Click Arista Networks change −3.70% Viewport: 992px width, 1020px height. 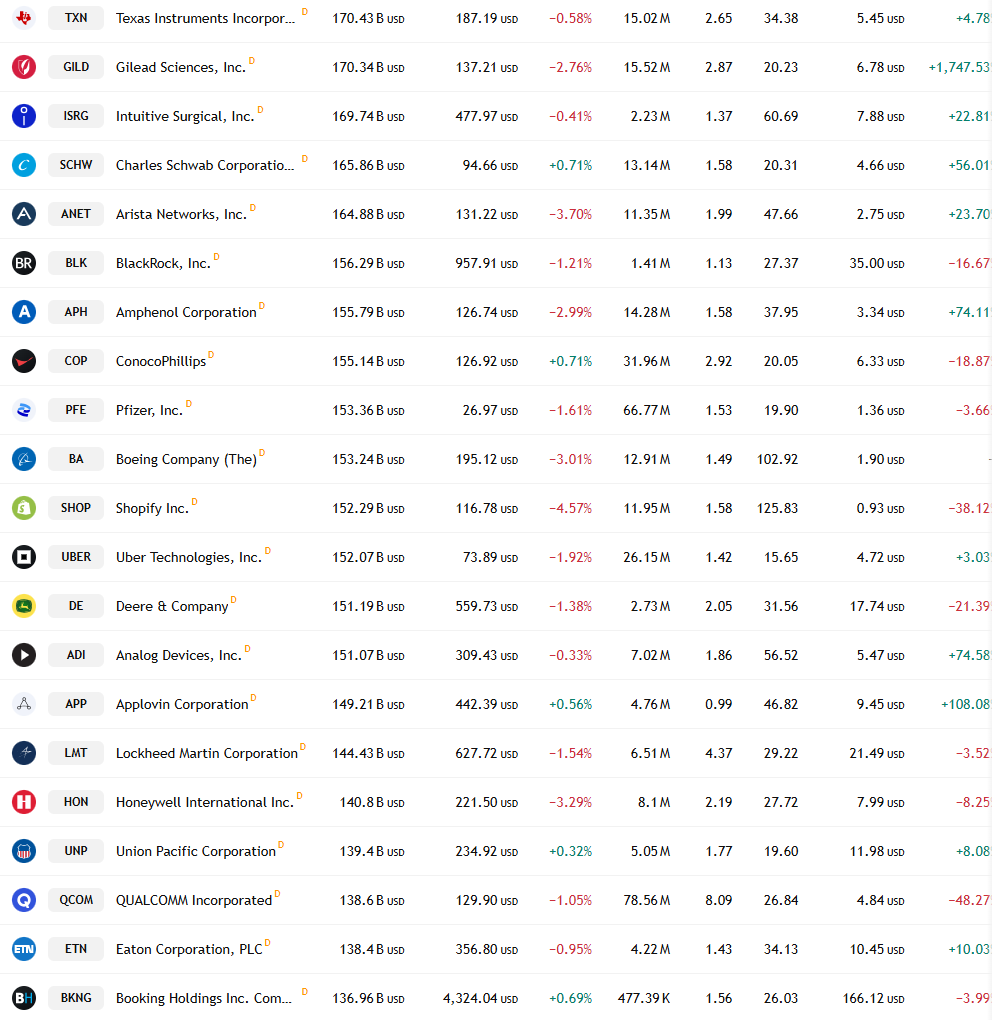pyautogui.click(x=570, y=215)
